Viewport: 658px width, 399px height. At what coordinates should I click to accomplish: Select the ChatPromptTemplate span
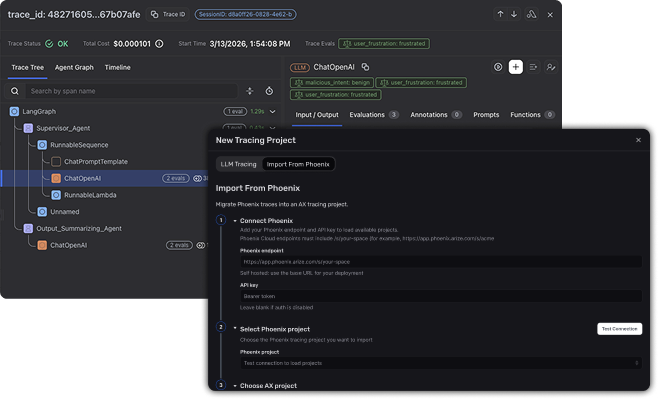(96, 162)
